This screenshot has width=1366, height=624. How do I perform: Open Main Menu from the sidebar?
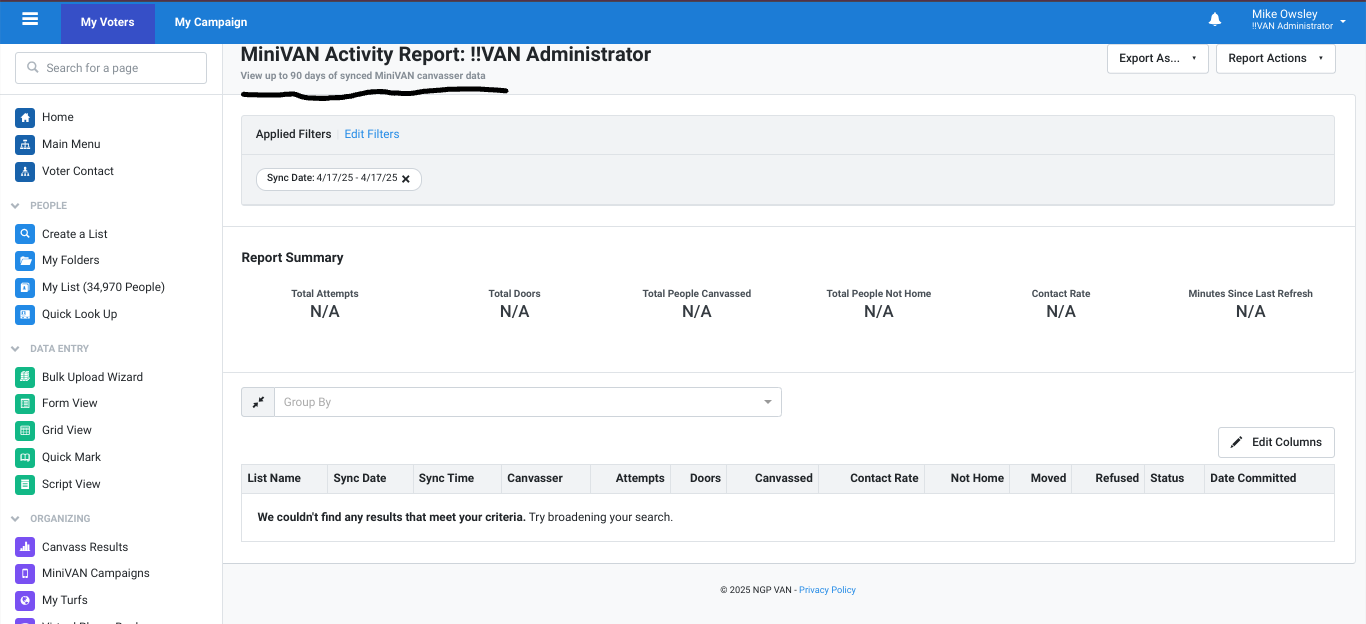pos(71,144)
